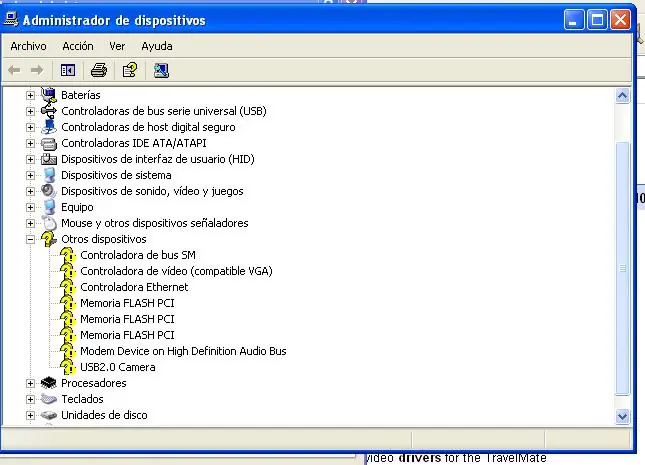Click the Unidades de disco drive icon
645x465 pixels.
click(49, 415)
